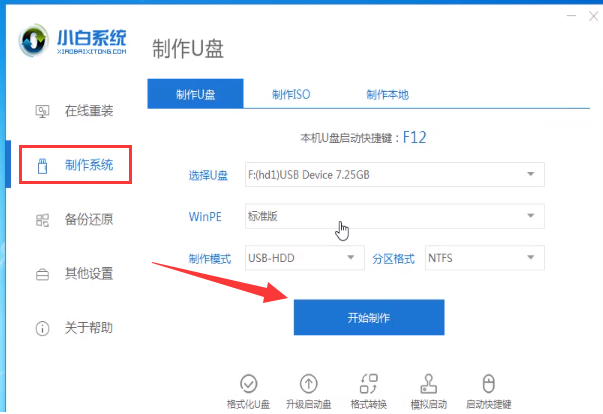Open the 格式转换 conversion icon
Viewport: 603px width, 414px height.
pyautogui.click(x=368, y=383)
